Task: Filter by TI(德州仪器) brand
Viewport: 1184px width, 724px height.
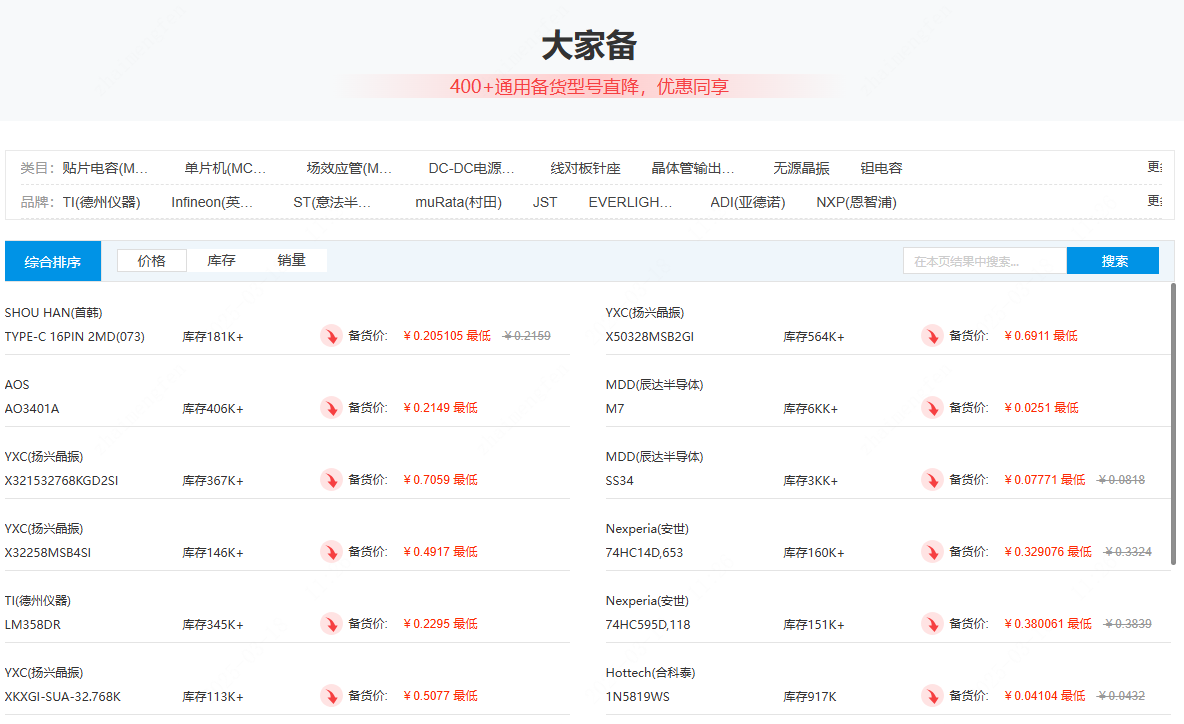Action: 101,202
